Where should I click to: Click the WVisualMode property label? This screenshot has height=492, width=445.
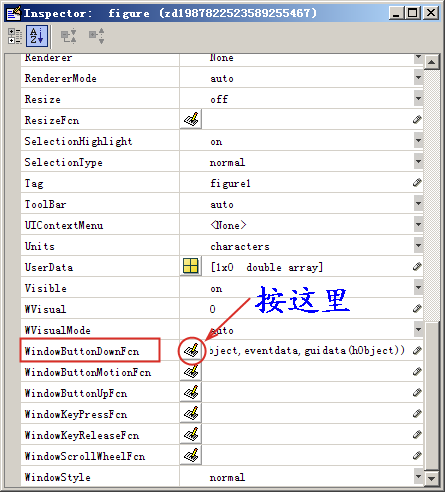click(57, 330)
